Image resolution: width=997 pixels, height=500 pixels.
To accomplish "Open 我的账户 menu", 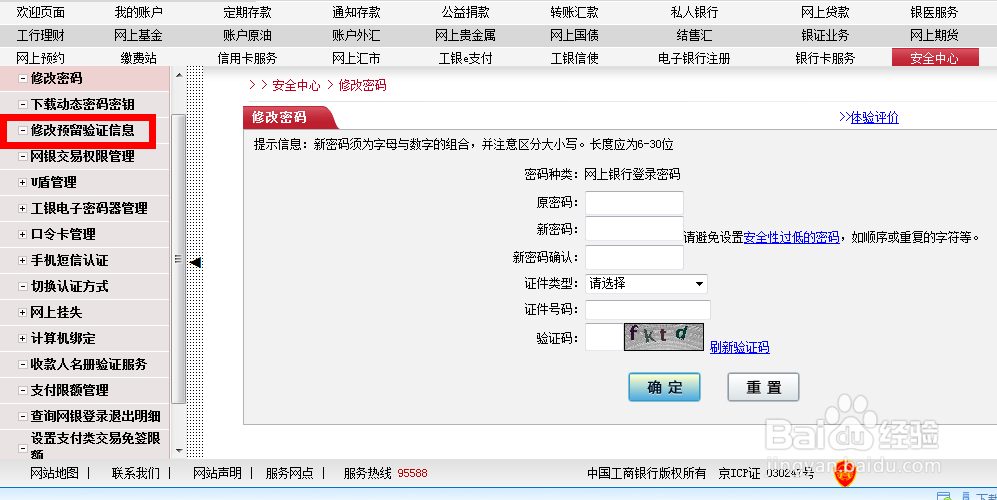I will 138,12.
